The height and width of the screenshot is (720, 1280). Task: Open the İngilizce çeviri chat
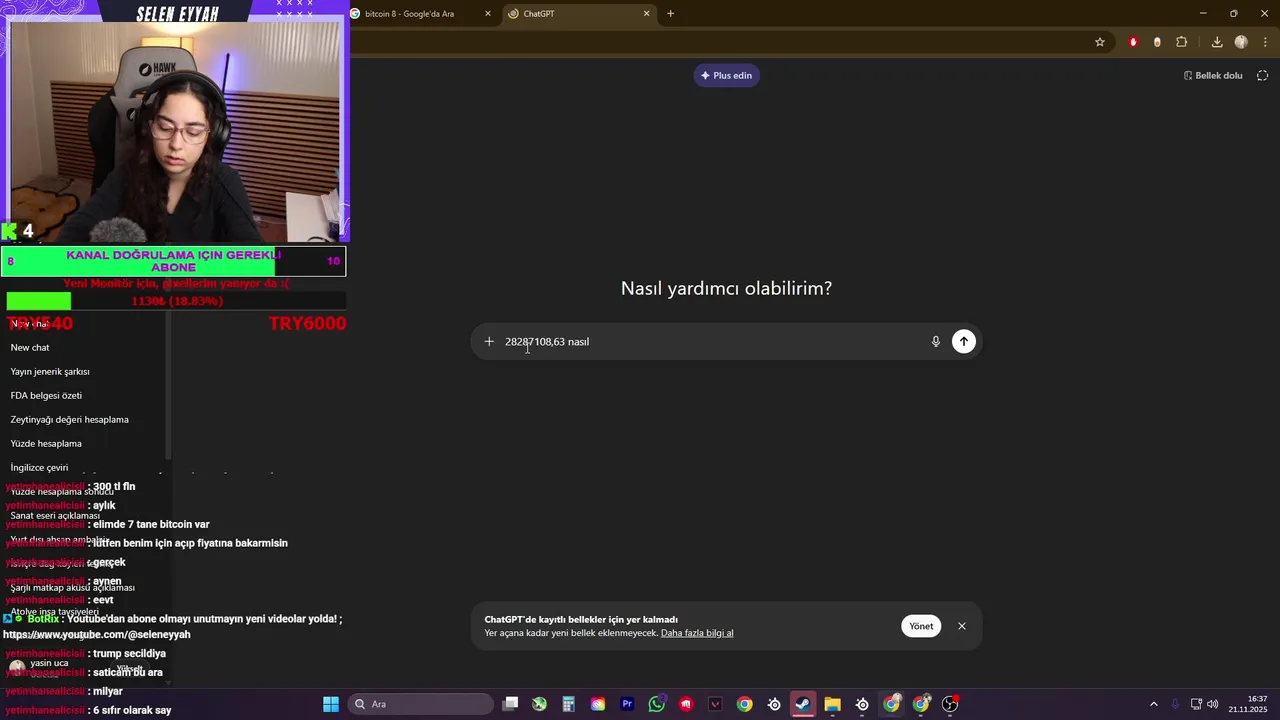(39, 467)
